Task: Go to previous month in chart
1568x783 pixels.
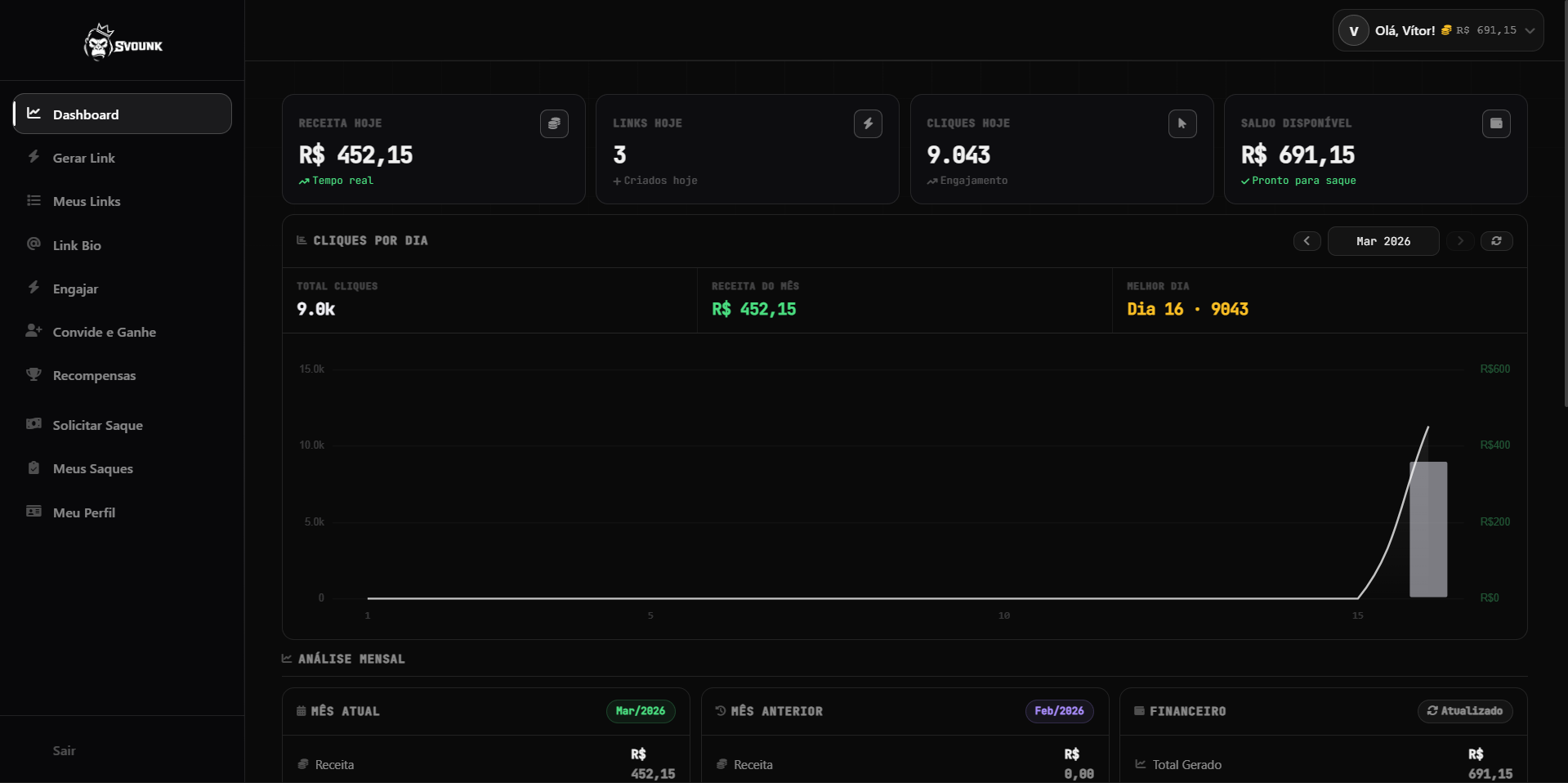Action: coord(1307,241)
